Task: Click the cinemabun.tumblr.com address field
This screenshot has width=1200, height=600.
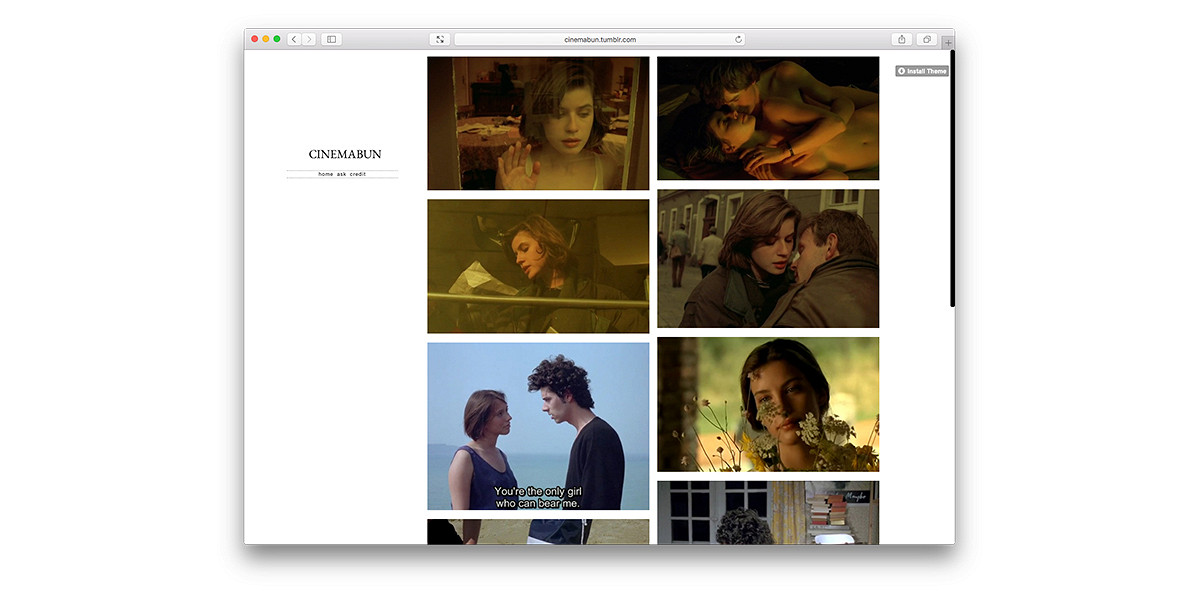Action: [600, 39]
